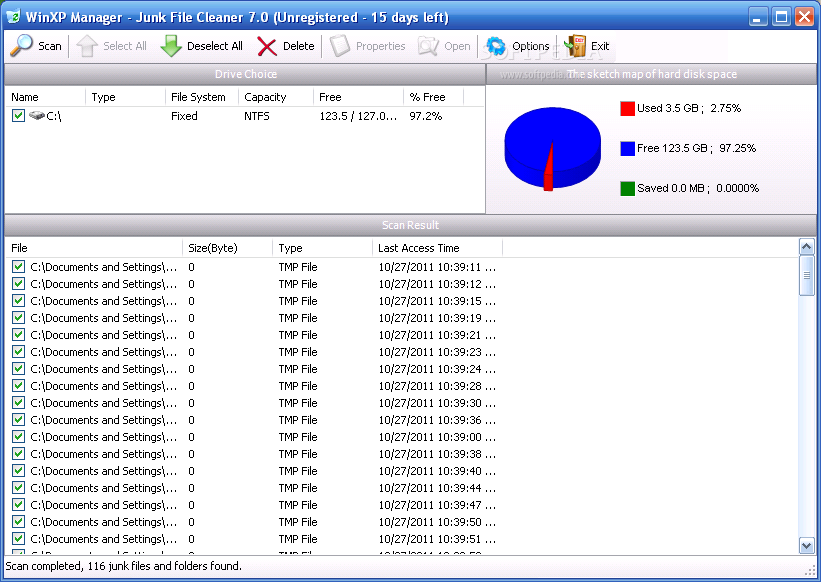Click 'Saved 0.0 MB ; 0.0000%' legend text
Screen dimensions: 821x582
click(x=698, y=188)
